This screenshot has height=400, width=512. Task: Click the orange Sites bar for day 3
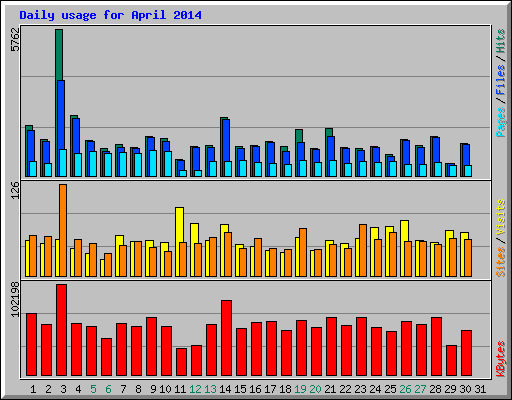63,230
